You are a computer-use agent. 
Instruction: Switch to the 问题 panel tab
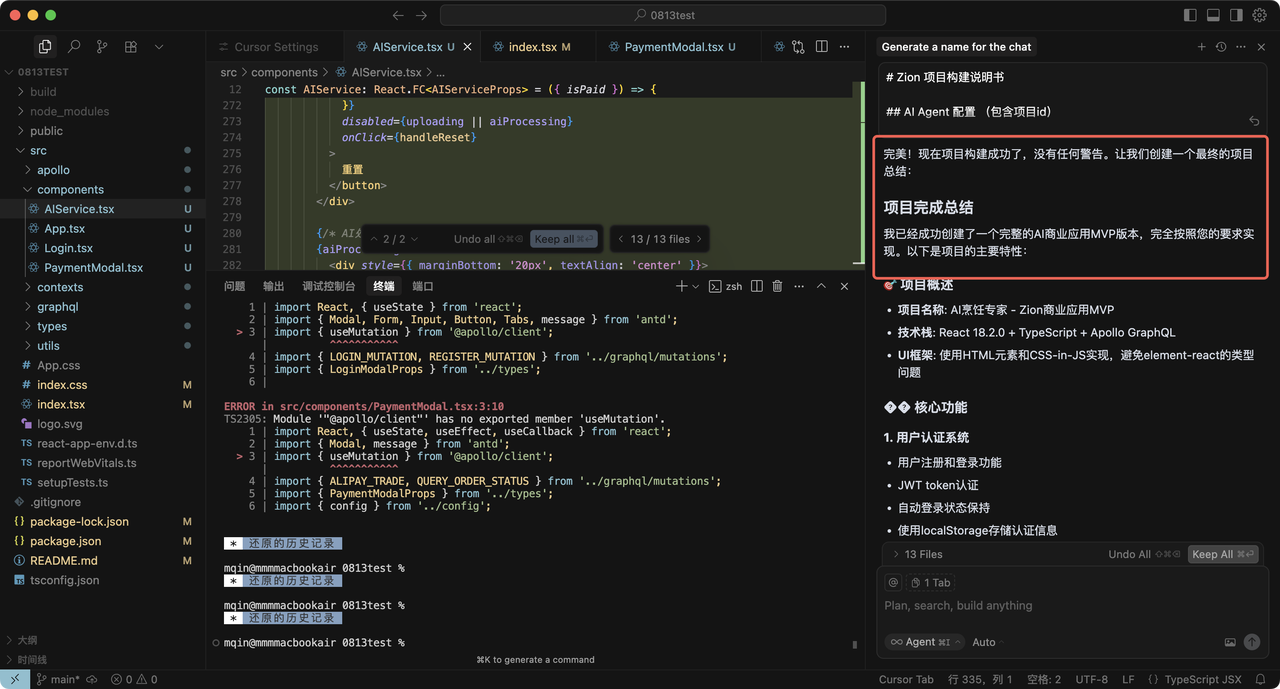(x=234, y=286)
